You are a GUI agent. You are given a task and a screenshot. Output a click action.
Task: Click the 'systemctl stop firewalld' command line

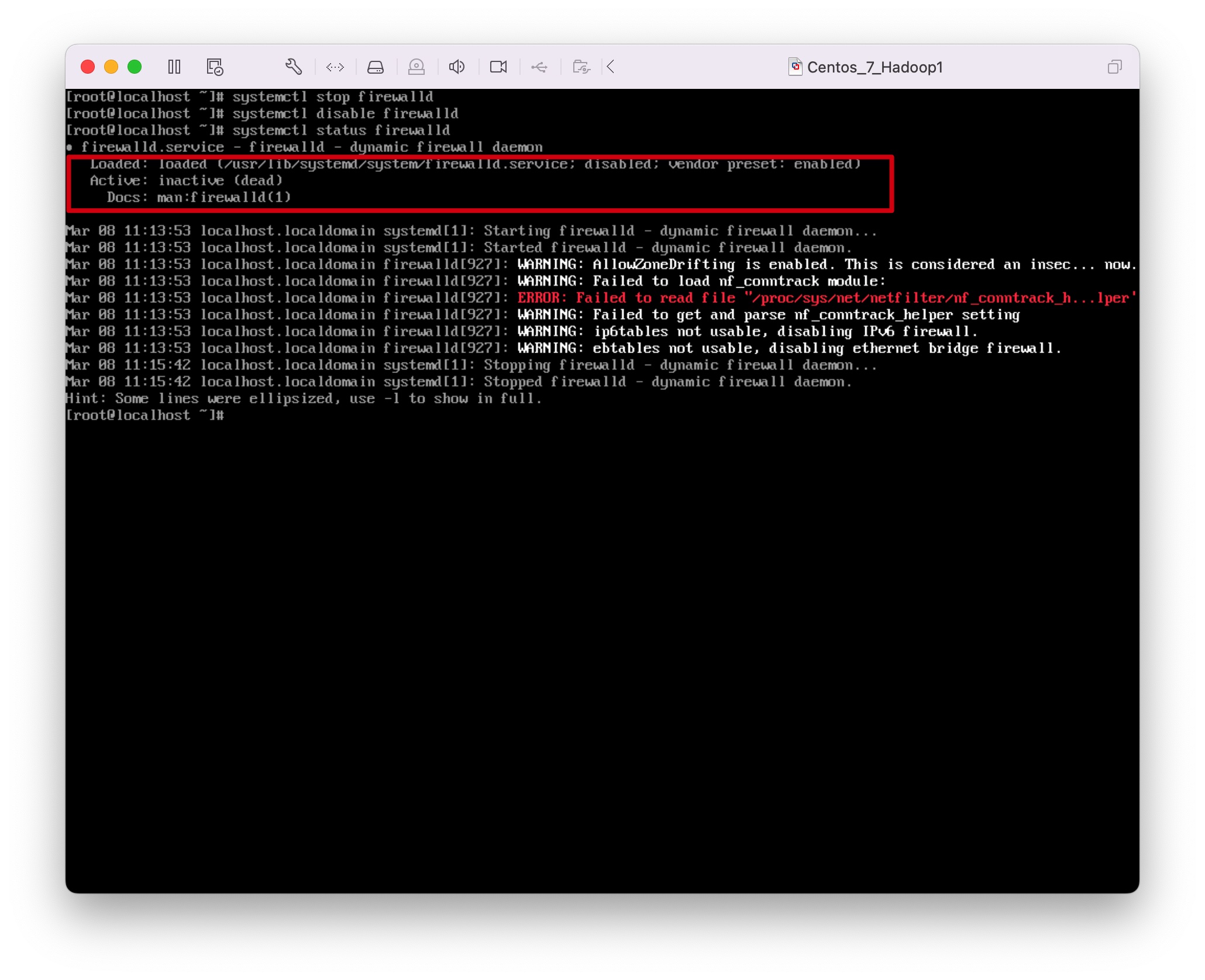click(x=250, y=97)
